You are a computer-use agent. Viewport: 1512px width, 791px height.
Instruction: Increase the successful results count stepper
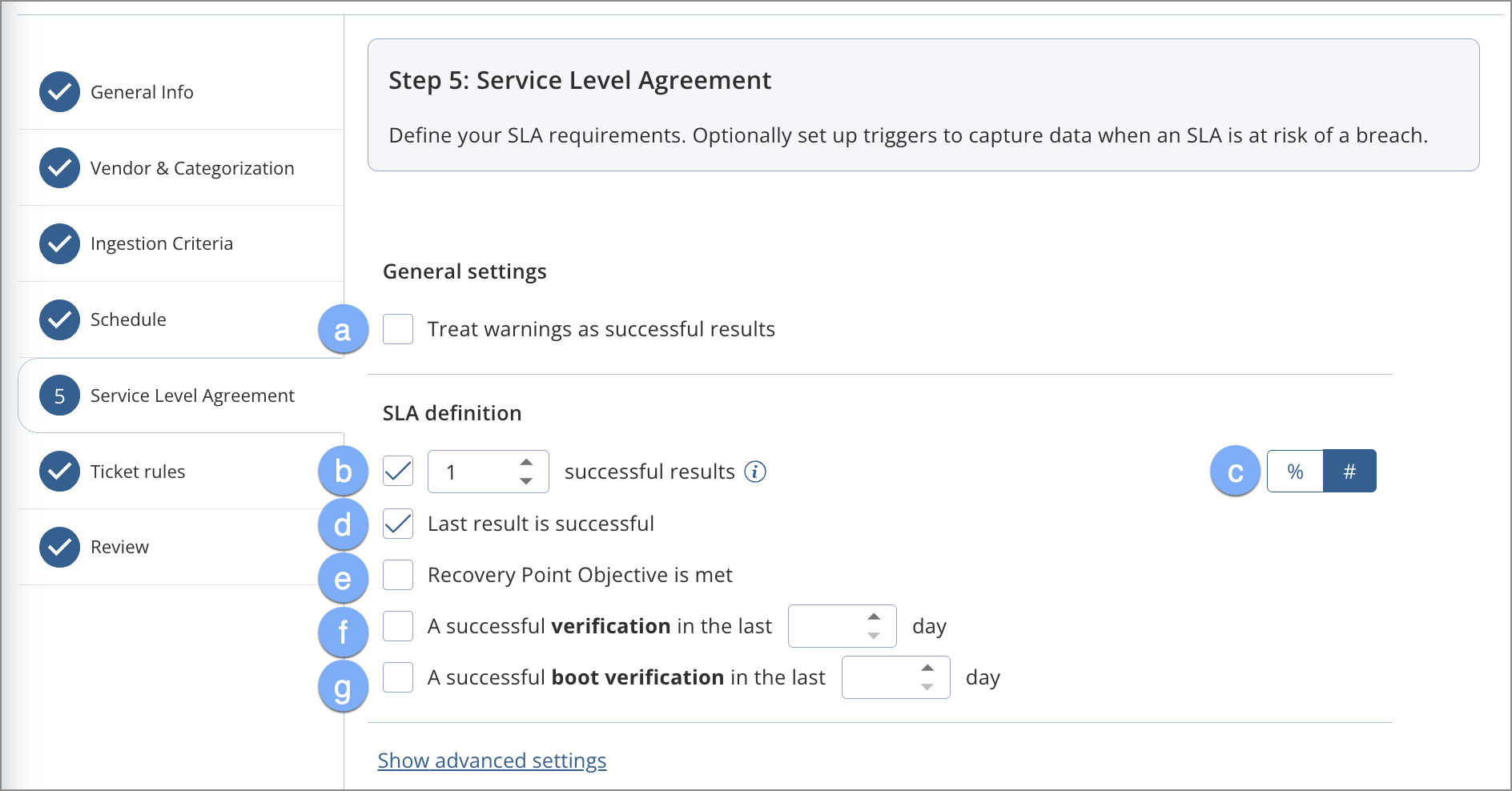pos(526,463)
